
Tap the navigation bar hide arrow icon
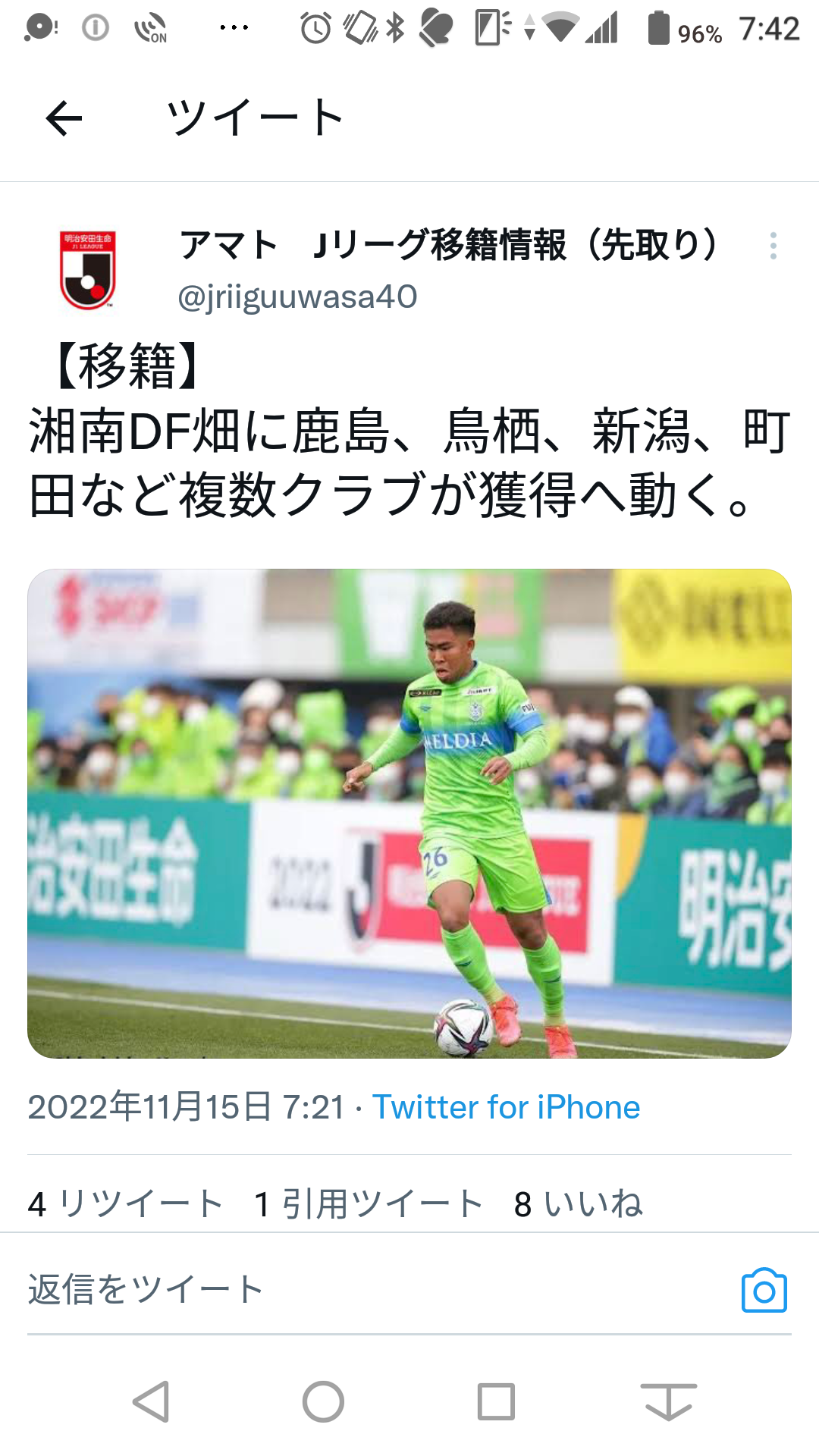(x=668, y=1401)
